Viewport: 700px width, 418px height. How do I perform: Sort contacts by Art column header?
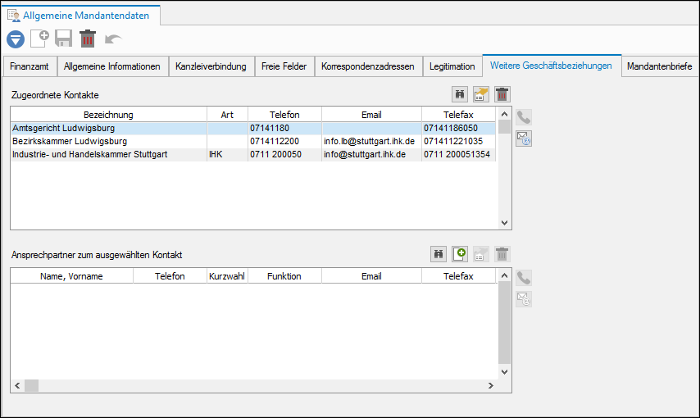coord(227,115)
